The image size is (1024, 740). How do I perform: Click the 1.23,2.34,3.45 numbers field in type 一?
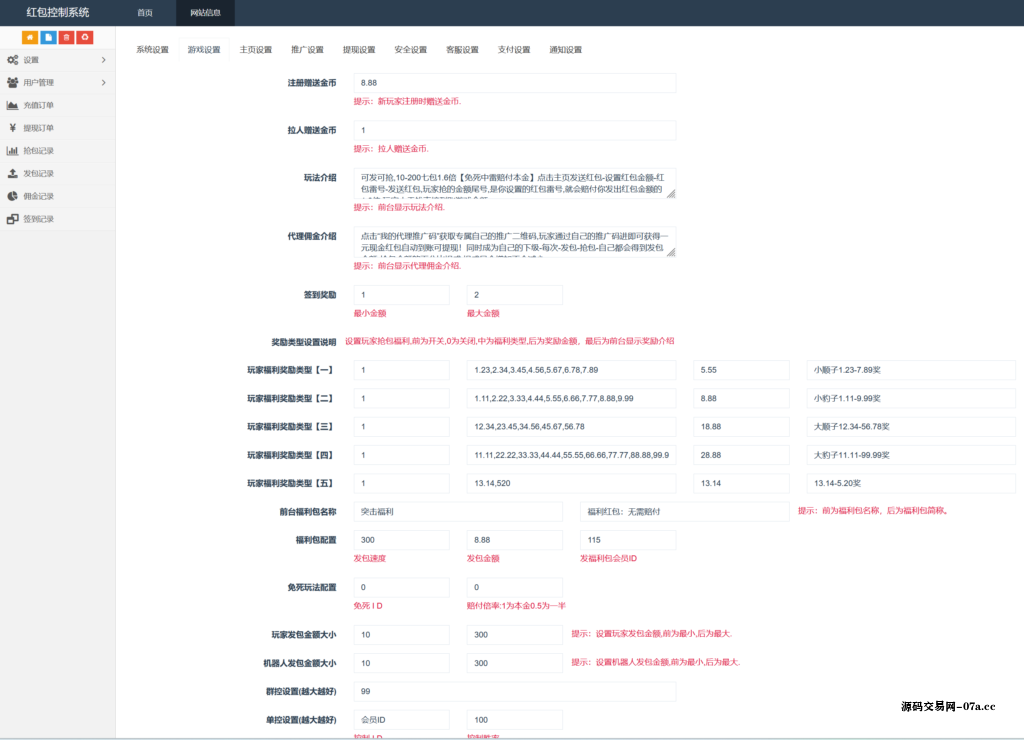(x=571, y=370)
